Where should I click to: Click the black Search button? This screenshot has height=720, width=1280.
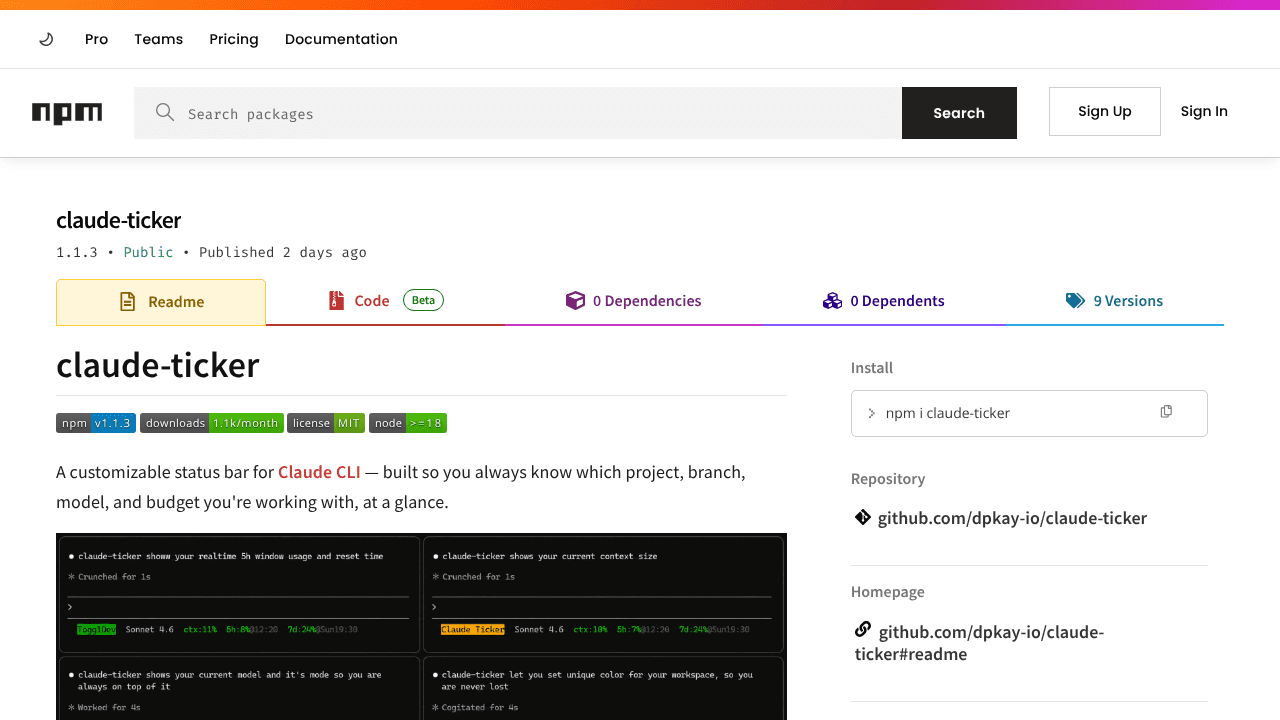coord(959,113)
